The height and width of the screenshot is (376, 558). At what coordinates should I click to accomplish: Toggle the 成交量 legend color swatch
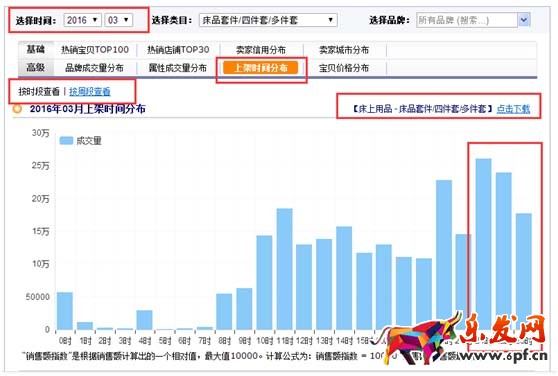[x=66, y=141]
